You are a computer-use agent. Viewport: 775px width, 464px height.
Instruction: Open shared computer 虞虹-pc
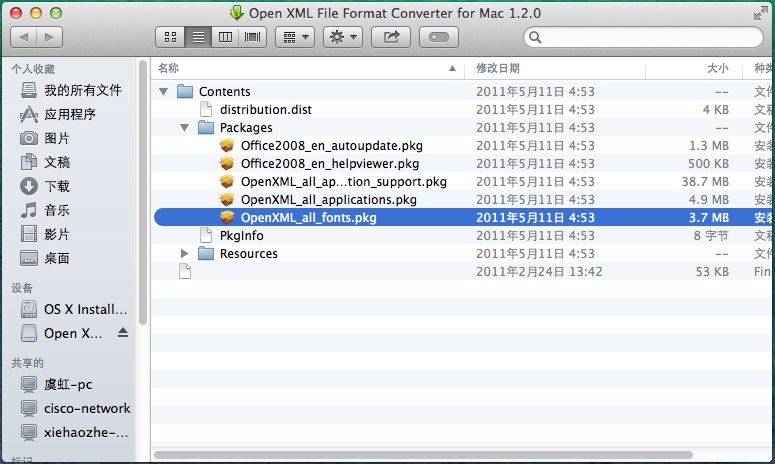pos(57,384)
